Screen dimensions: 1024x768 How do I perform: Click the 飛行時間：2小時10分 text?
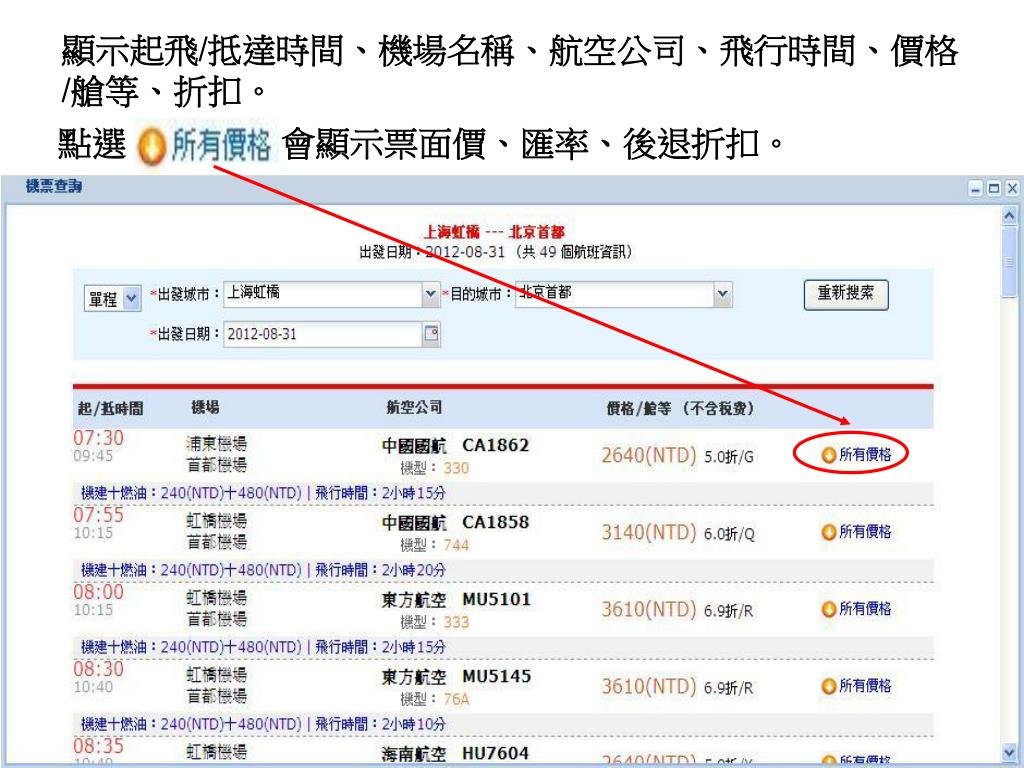pos(381,724)
